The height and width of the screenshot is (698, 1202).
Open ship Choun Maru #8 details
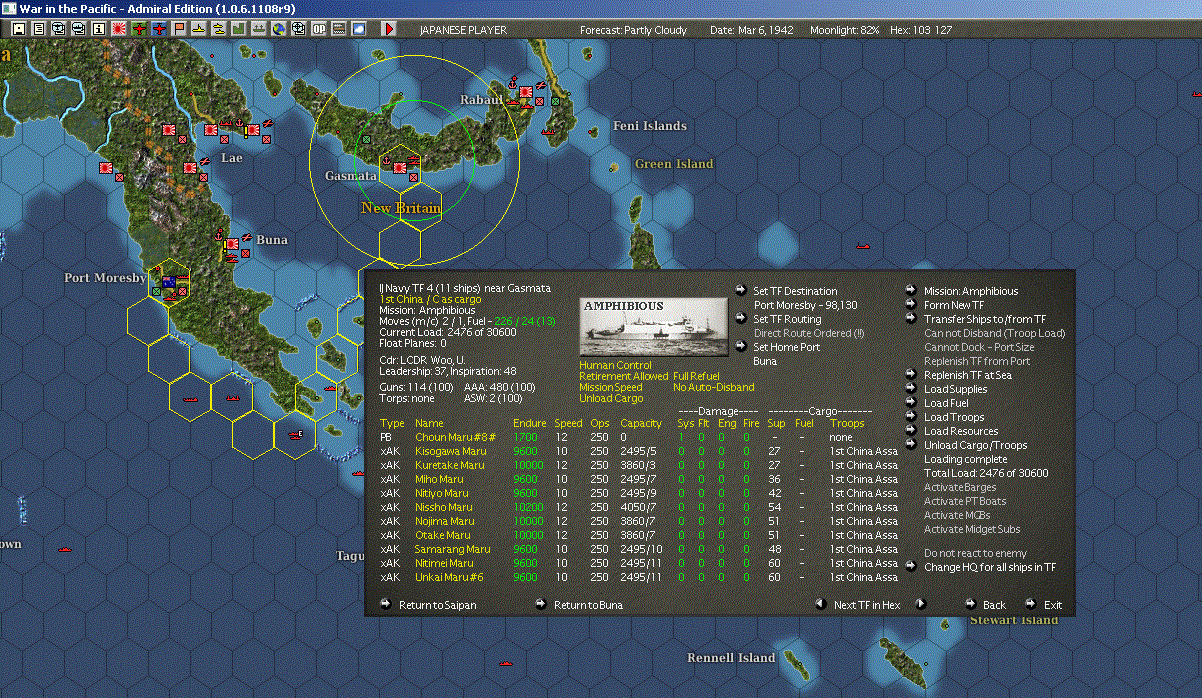pos(455,437)
